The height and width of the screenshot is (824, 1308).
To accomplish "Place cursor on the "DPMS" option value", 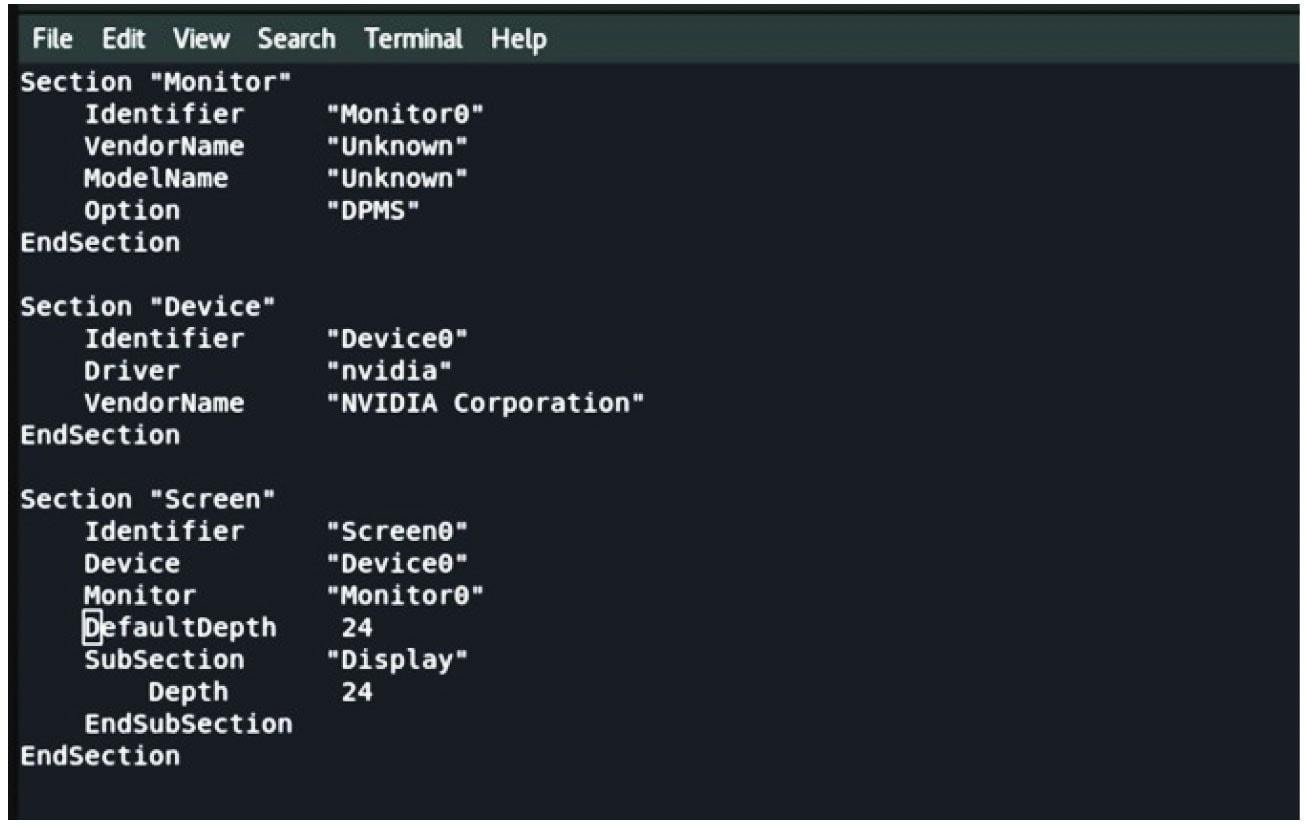I will point(373,212).
